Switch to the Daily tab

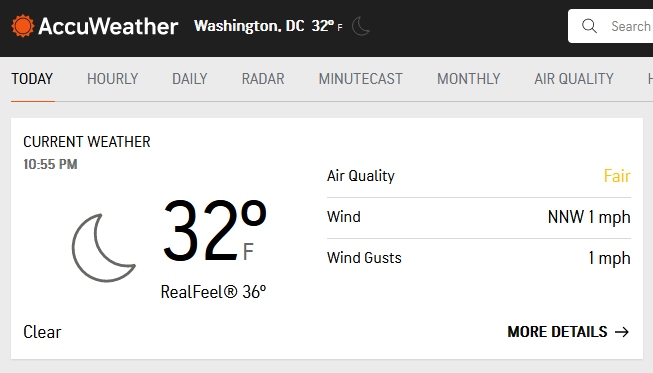[189, 79]
